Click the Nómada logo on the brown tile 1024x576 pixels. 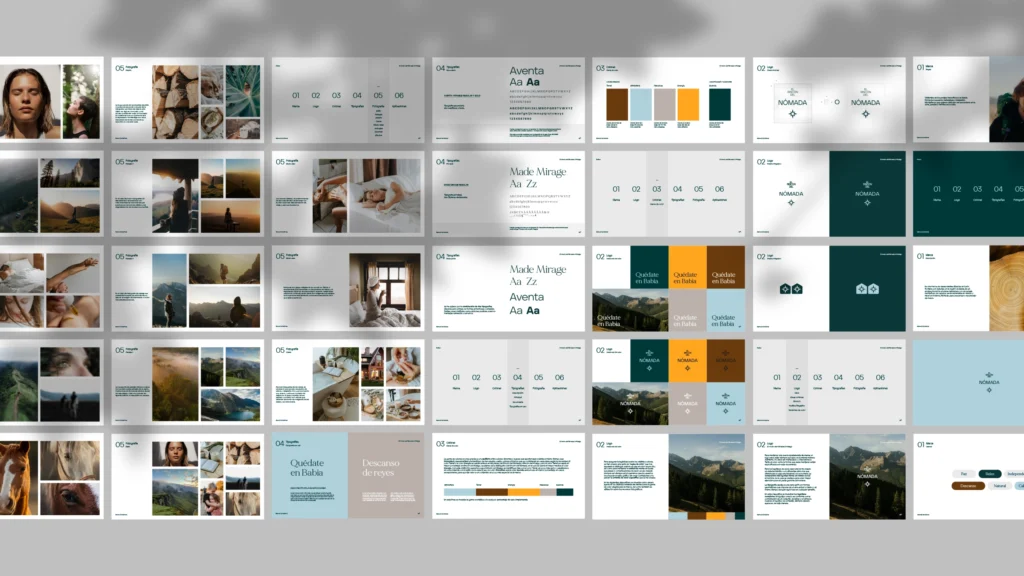(725, 358)
